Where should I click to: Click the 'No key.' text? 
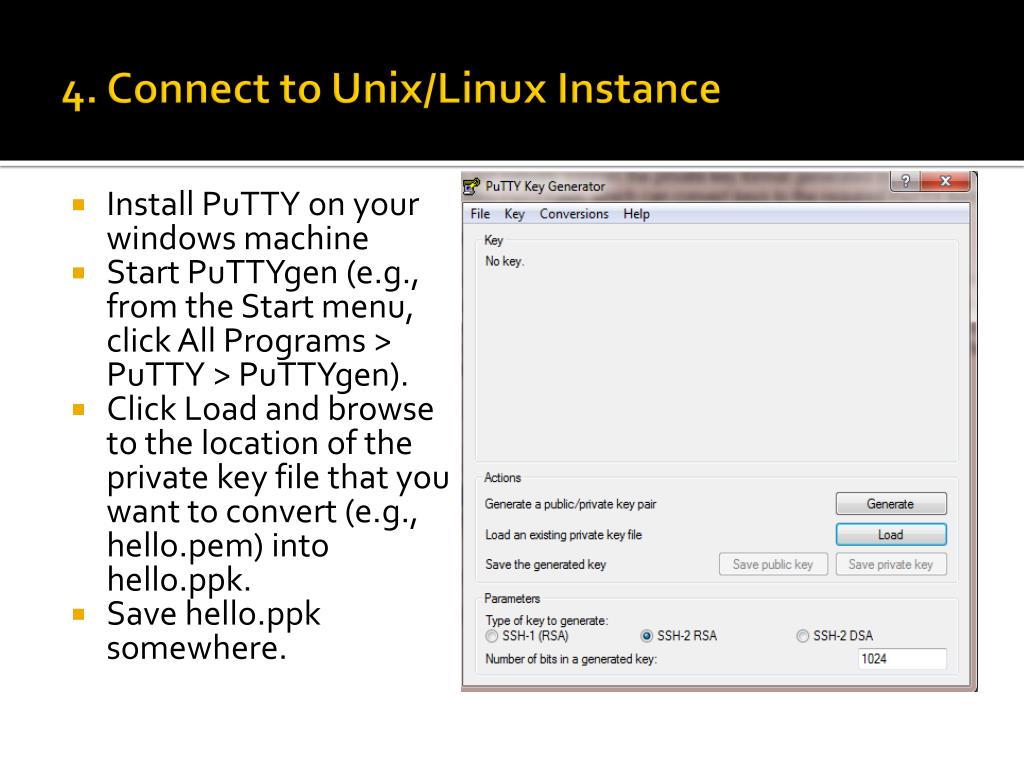[504, 261]
